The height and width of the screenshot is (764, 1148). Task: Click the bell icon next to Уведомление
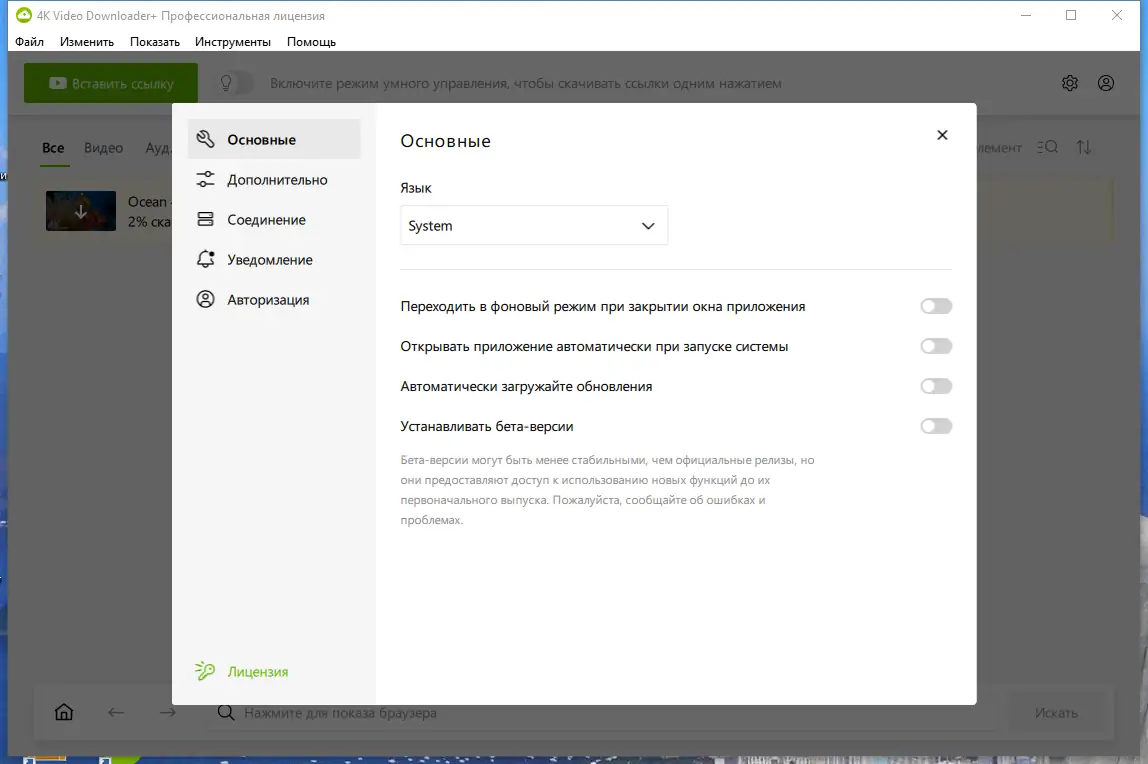(206, 259)
